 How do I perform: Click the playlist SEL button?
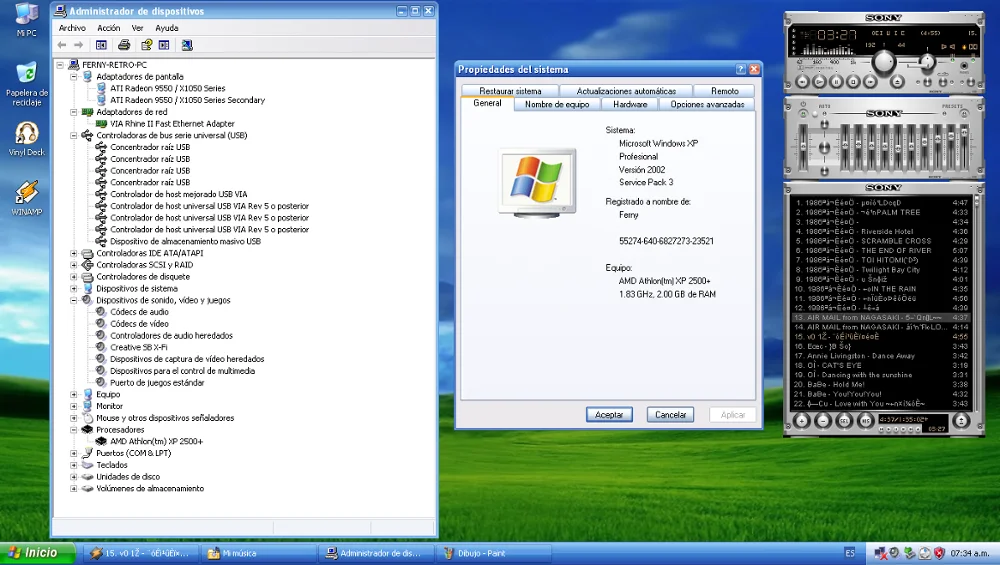coord(844,421)
